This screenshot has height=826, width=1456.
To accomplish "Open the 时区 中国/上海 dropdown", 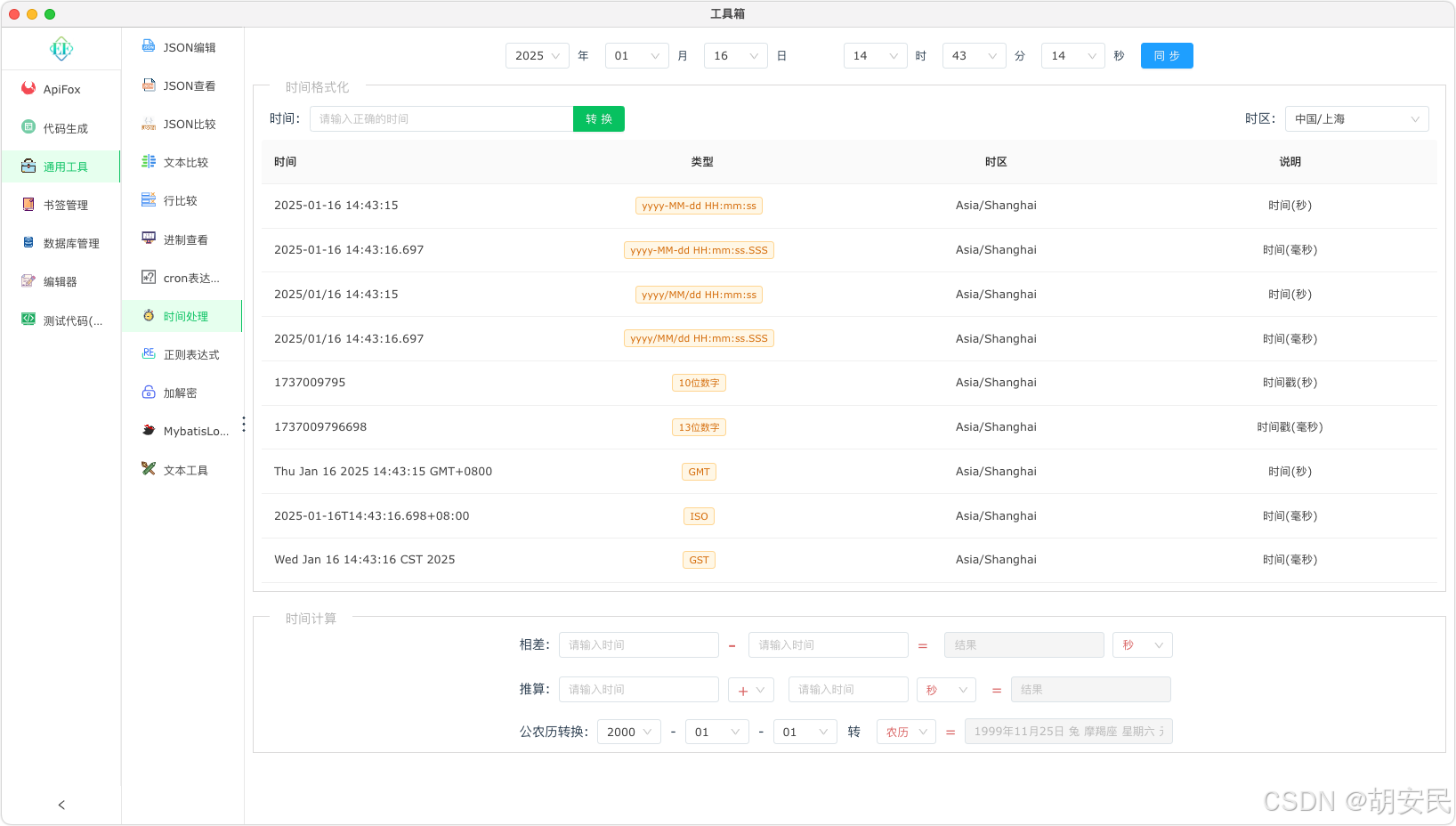I will (1357, 118).
